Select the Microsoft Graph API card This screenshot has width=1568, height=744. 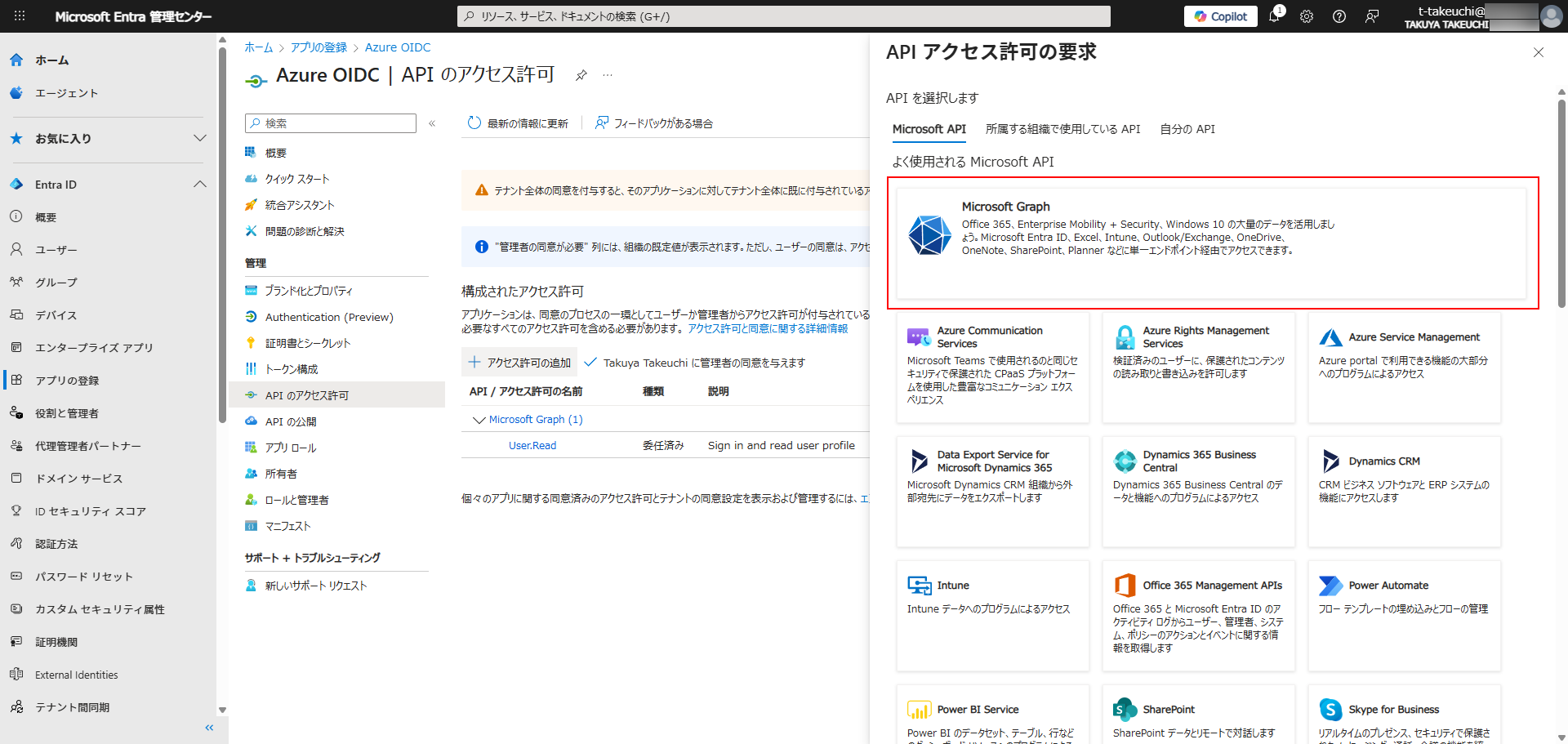pyautogui.click(x=1212, y=243)
